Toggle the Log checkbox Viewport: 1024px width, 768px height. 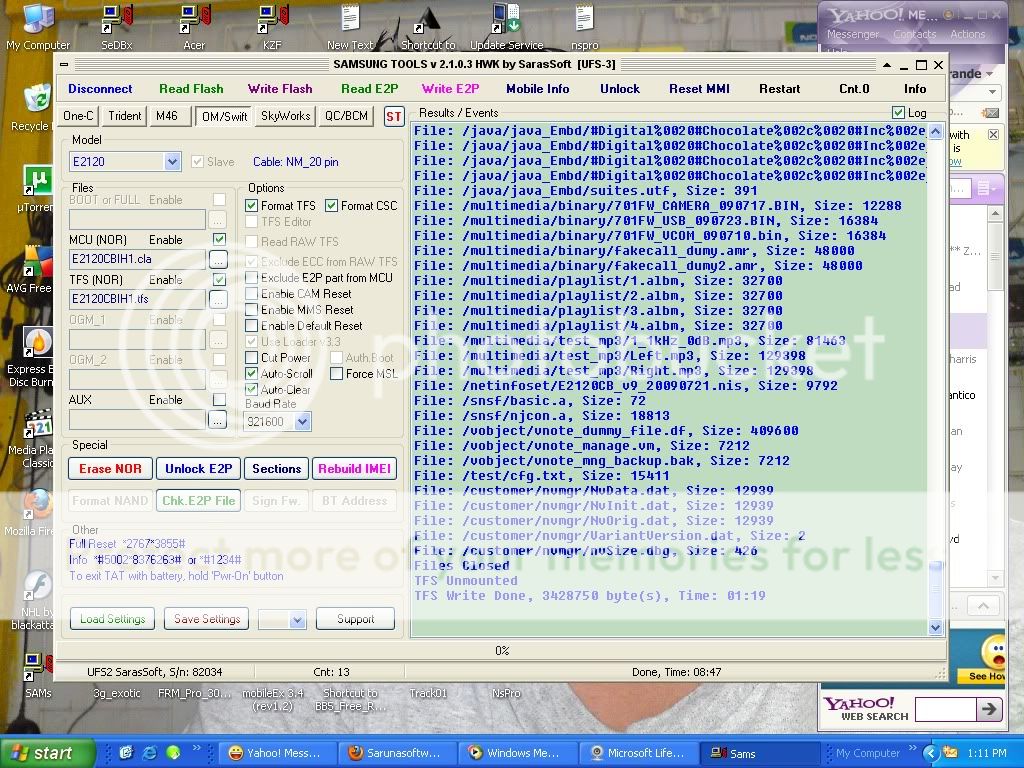pyautogui.click(x=899, y=112)
